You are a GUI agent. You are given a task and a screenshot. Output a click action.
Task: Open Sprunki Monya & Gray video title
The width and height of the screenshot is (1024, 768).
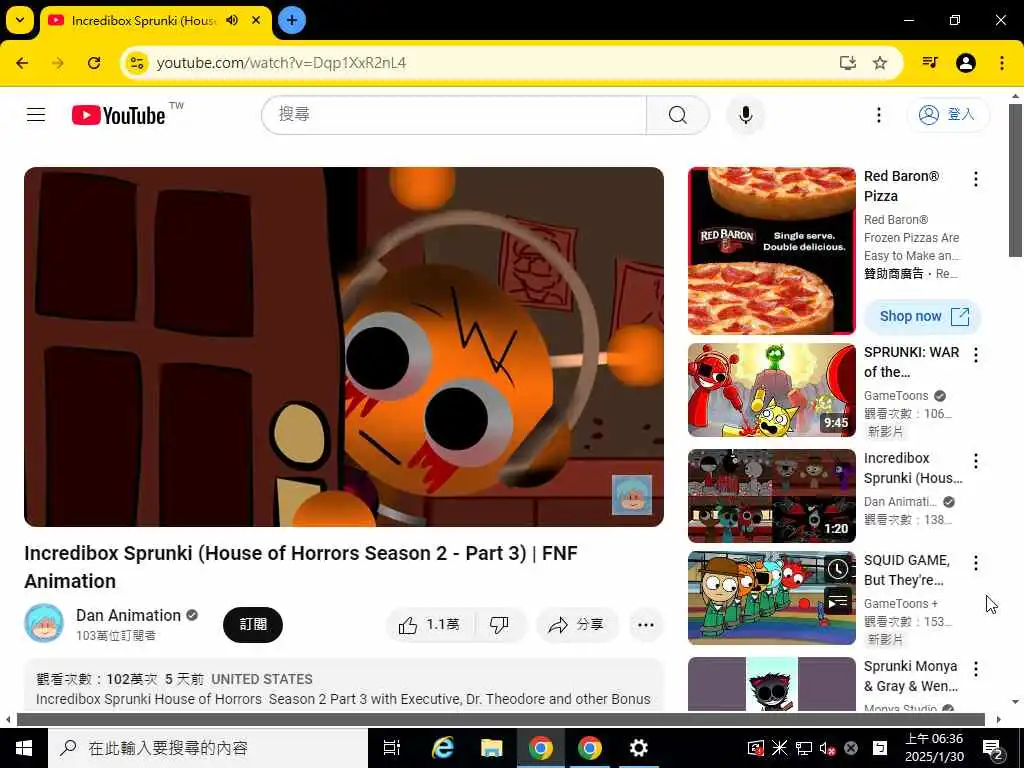pos(911,676)
